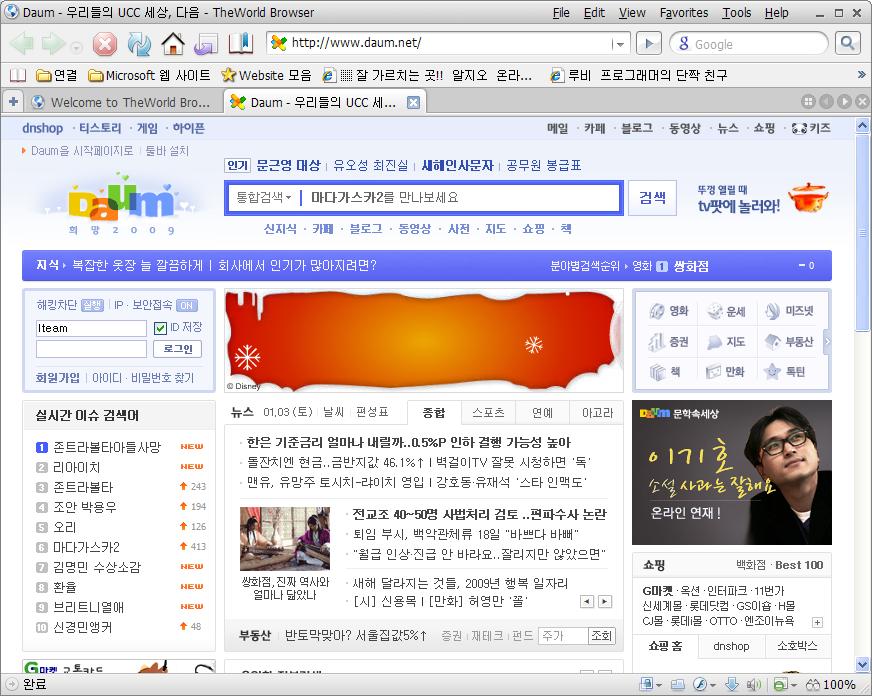The image size is (872, 696).
Task: Add a new tab with plus button
Action: (13, 102)
